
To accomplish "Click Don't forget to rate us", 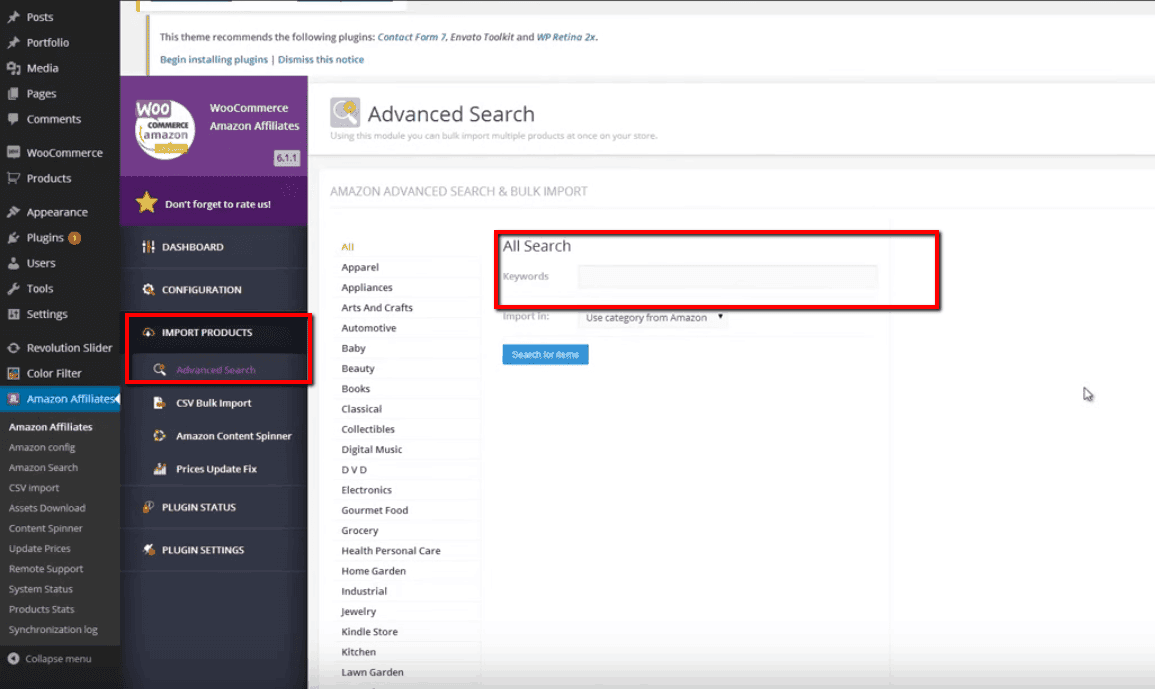I will pyautogui.click(x=217, y=204).
